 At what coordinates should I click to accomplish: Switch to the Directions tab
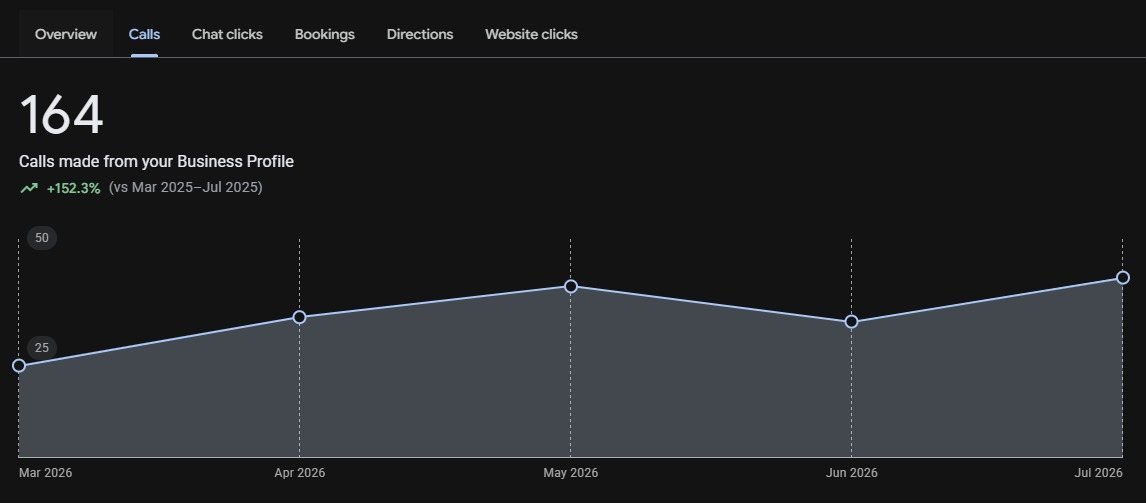click(x=420, y=34)
